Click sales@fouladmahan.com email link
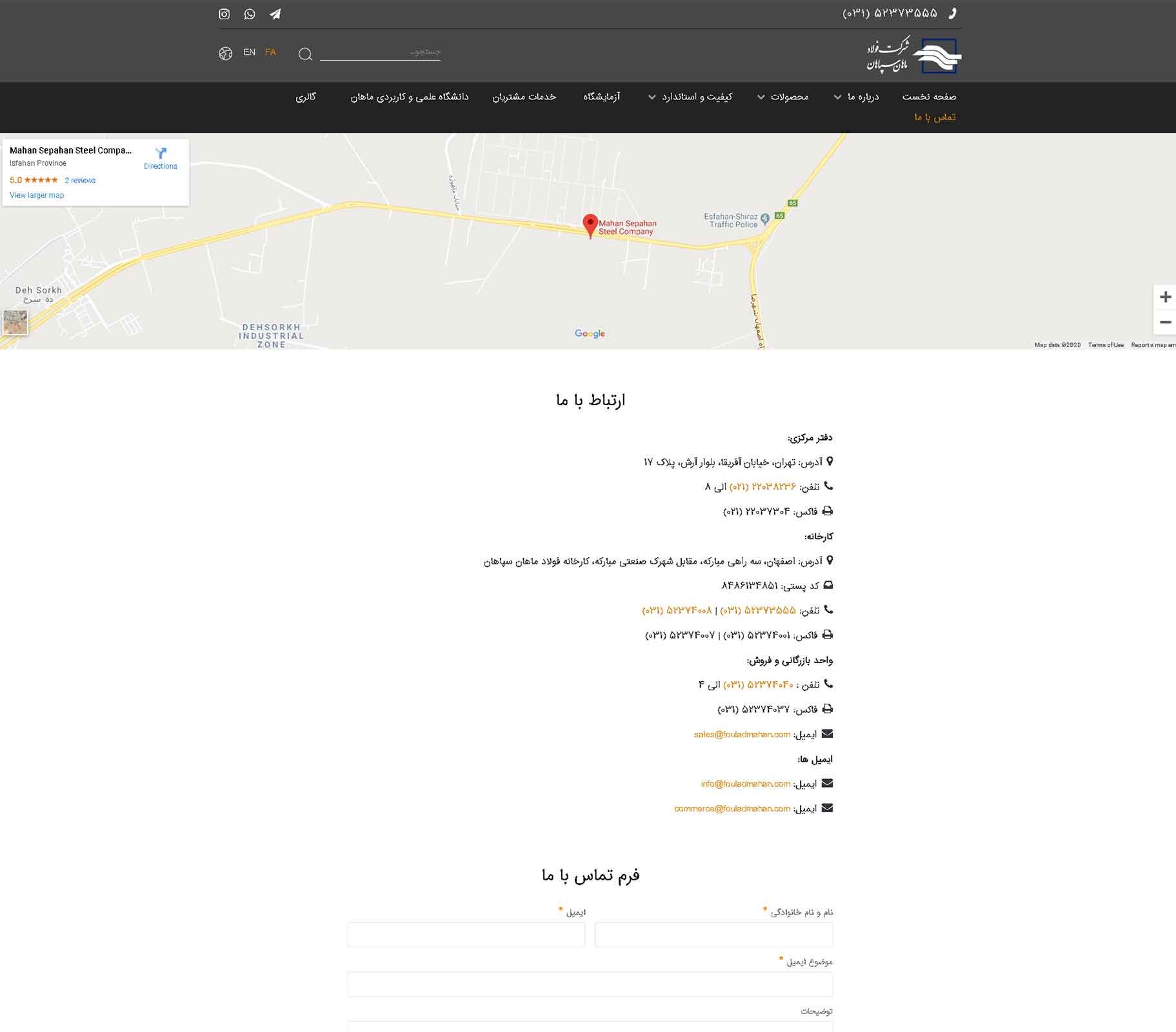Image resolution: width=1176 pixels, height=1032 pixels. [x=742, y=734]
